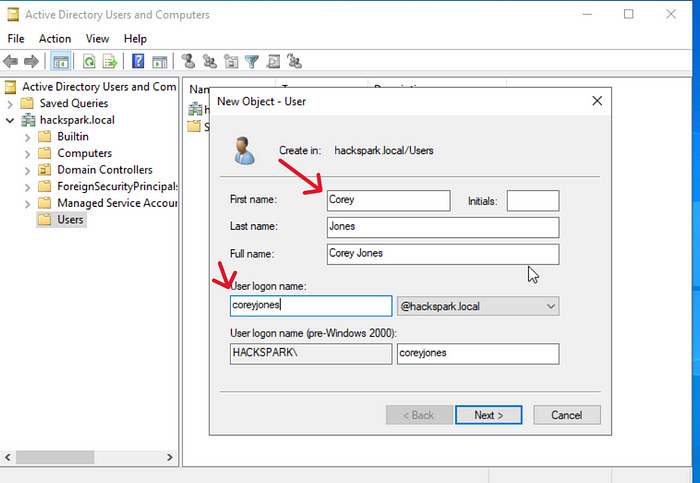Select the Users tree item
Image resolution: width=700 pixels, height=483 pixels.
(70, 220)
